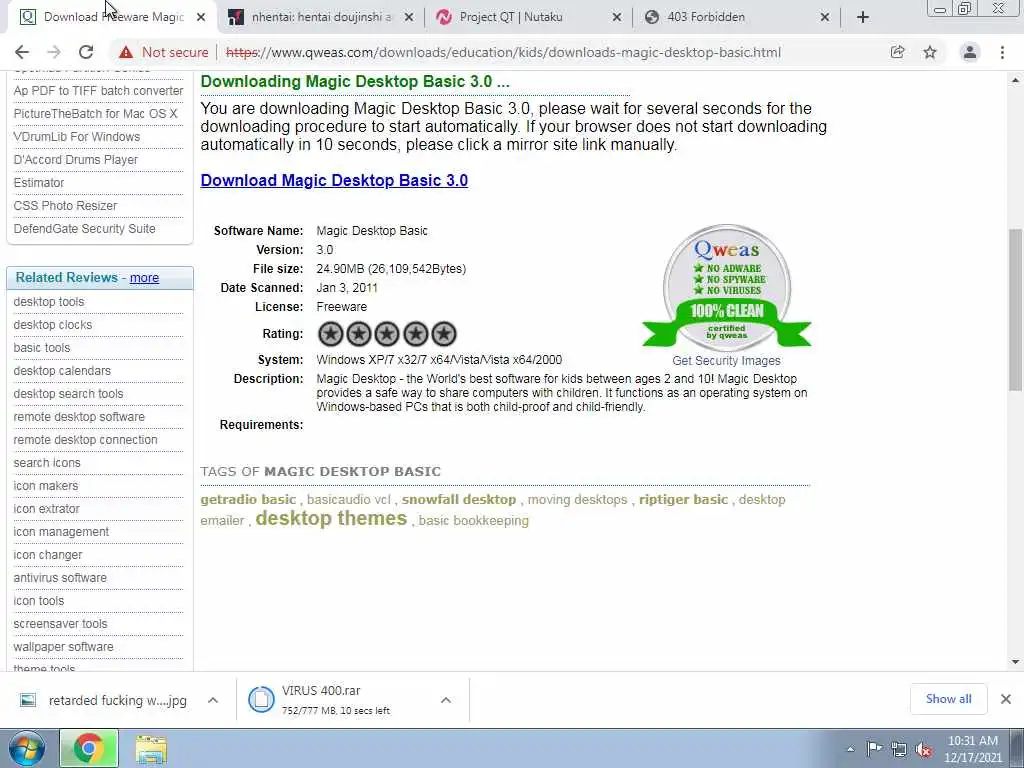Screen dimensions: 1024x768
Task: Open icon makers link
Action: [x=46, y=485]
